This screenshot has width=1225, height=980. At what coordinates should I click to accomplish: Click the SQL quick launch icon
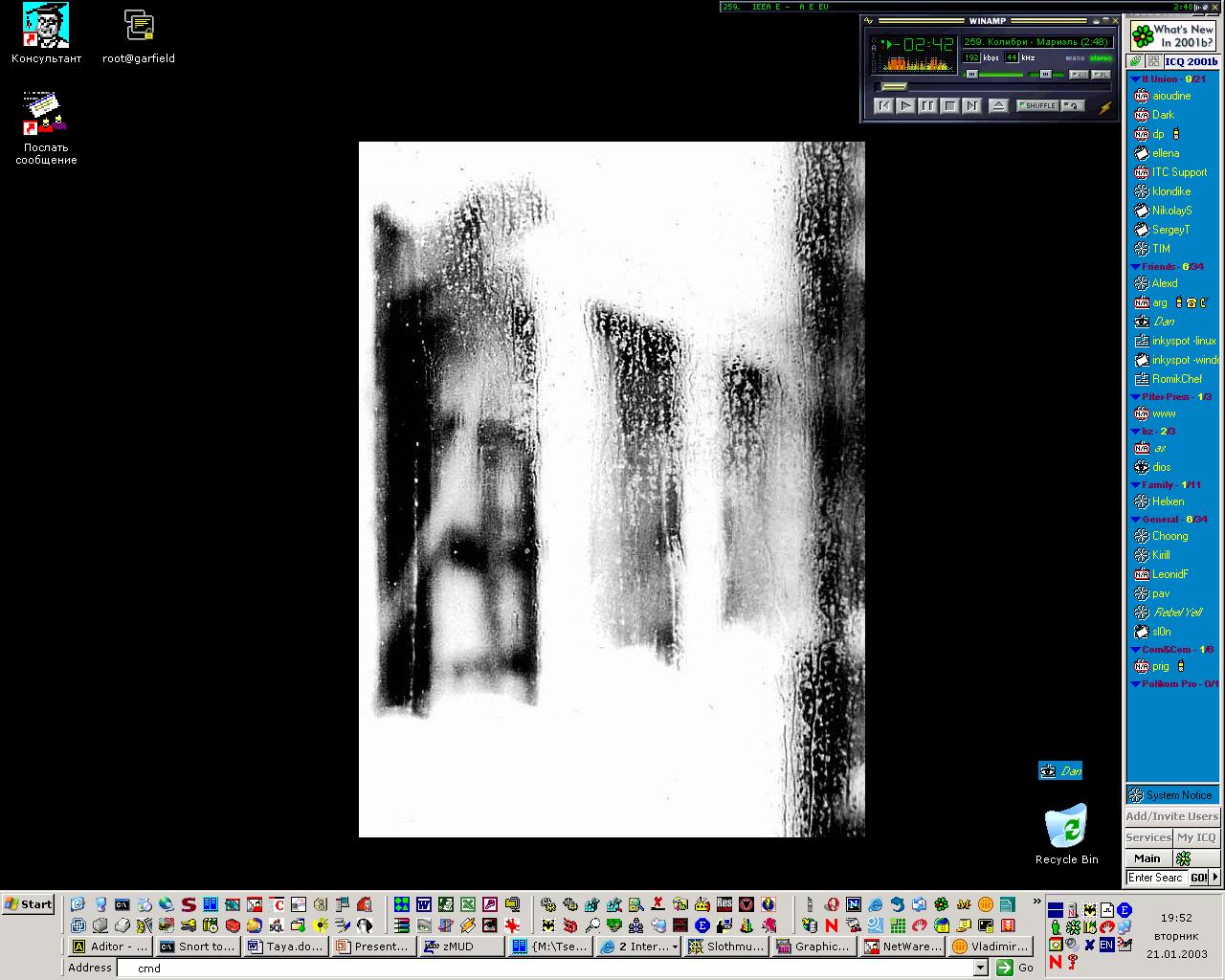[x=276, y=925]
